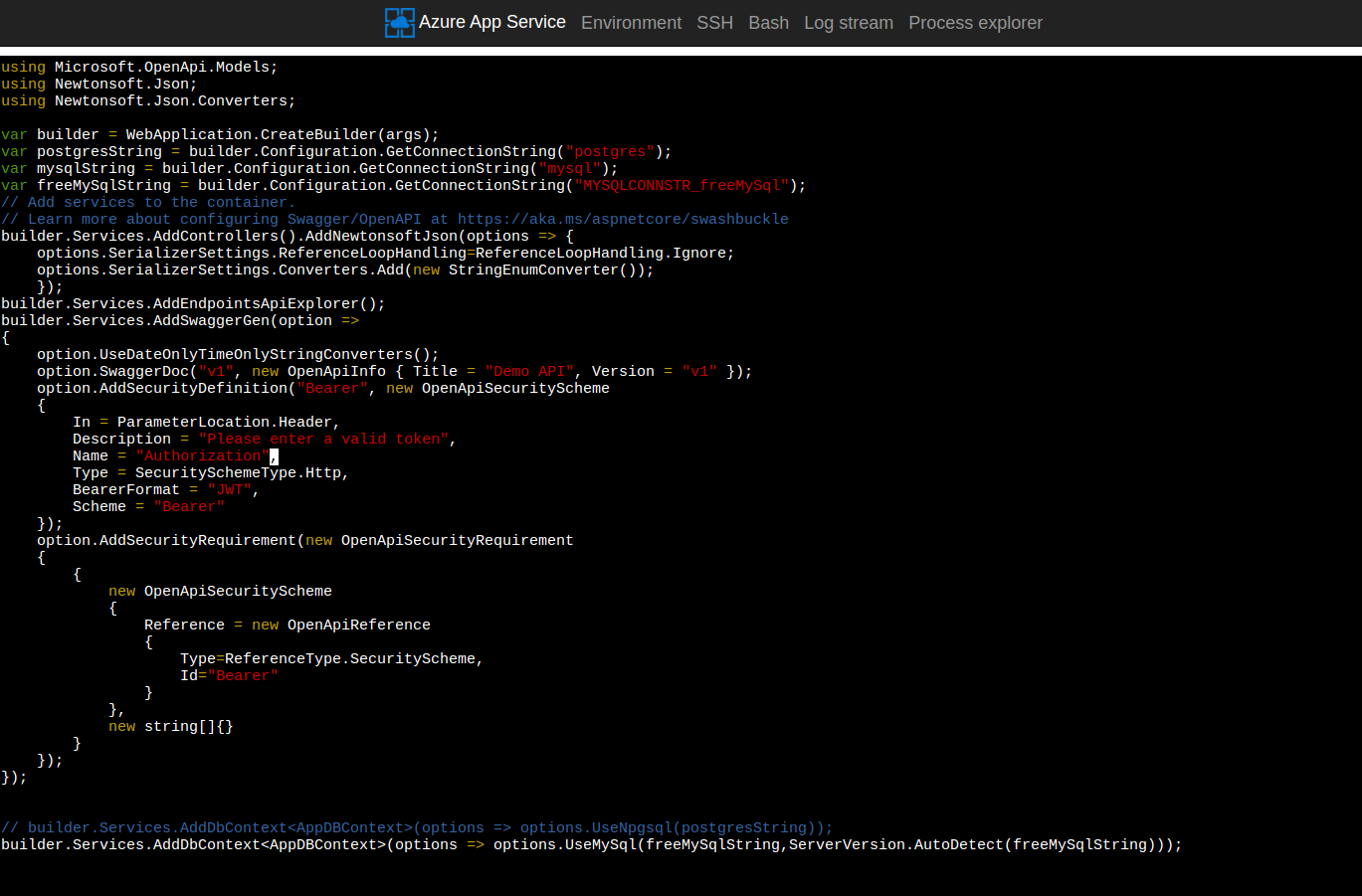
Task: Click the terminal cursor after "Authorization"
Action: pos(274,455)
